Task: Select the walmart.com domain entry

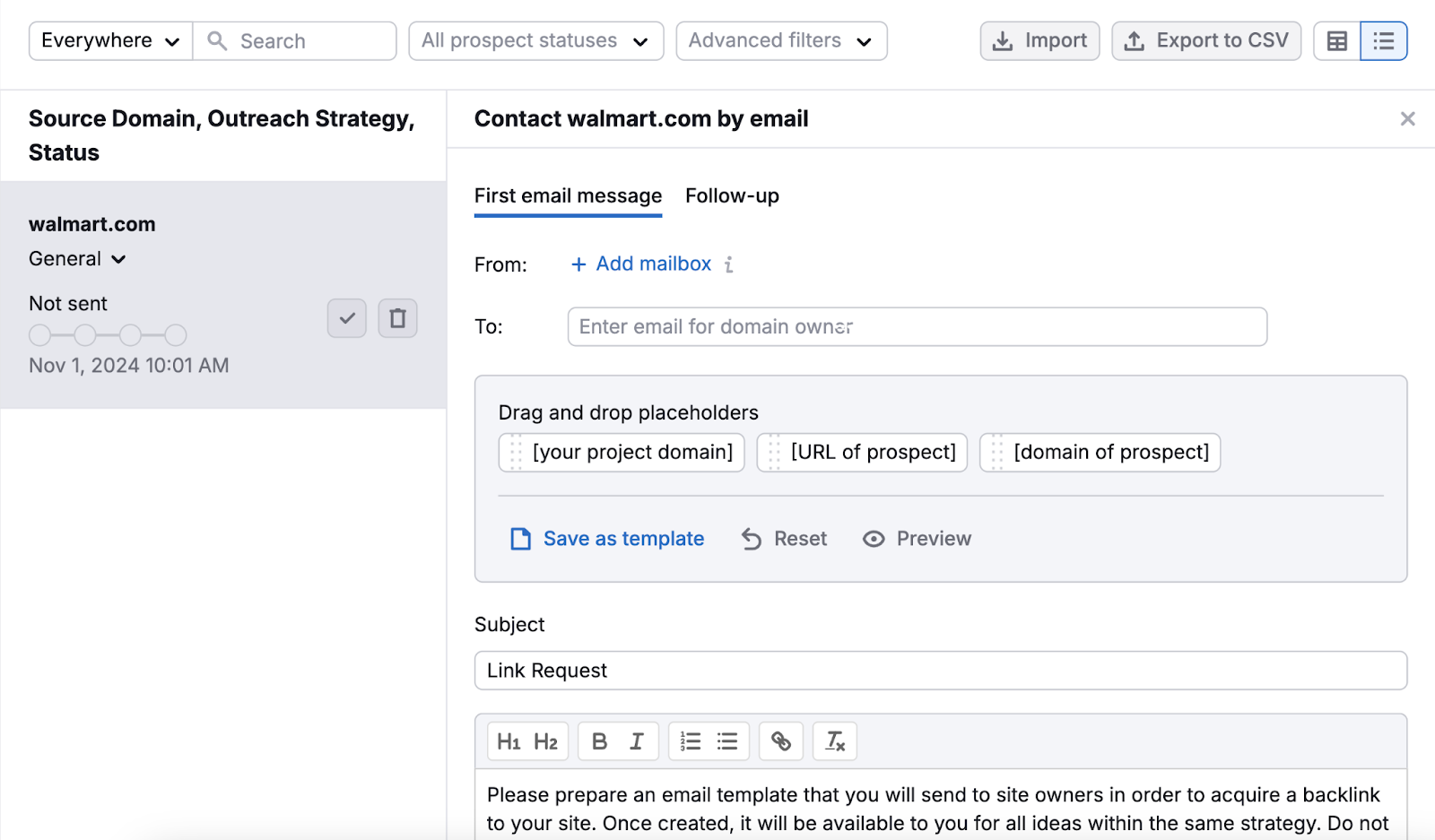Action: 92,224
